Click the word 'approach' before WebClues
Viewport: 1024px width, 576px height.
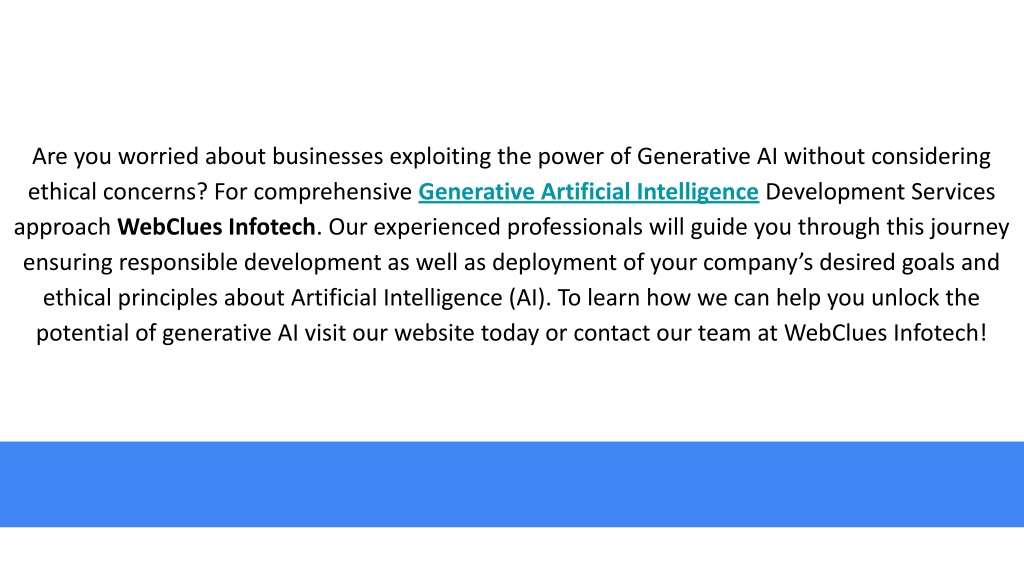62,227
